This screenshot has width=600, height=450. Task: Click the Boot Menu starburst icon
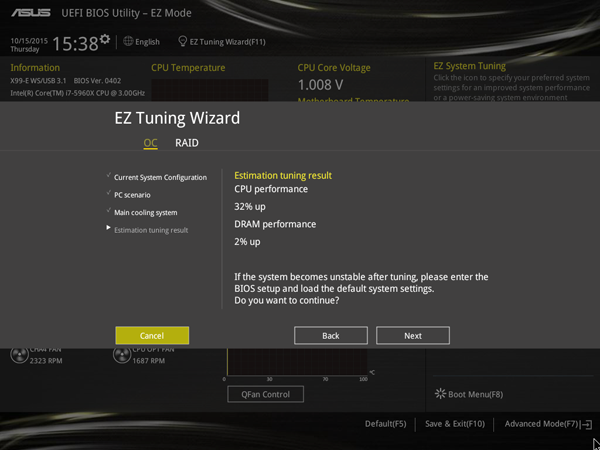[440, 394]
